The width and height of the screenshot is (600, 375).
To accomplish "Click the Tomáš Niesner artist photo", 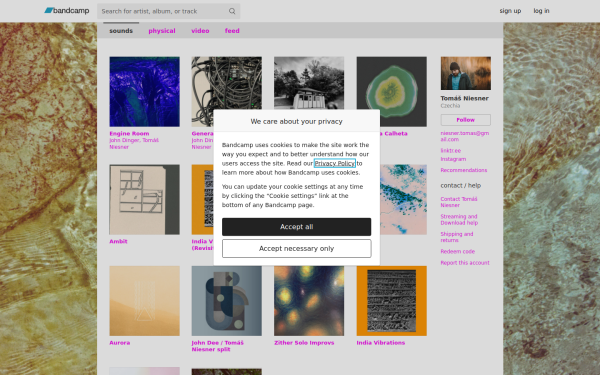I will (466, 73).
